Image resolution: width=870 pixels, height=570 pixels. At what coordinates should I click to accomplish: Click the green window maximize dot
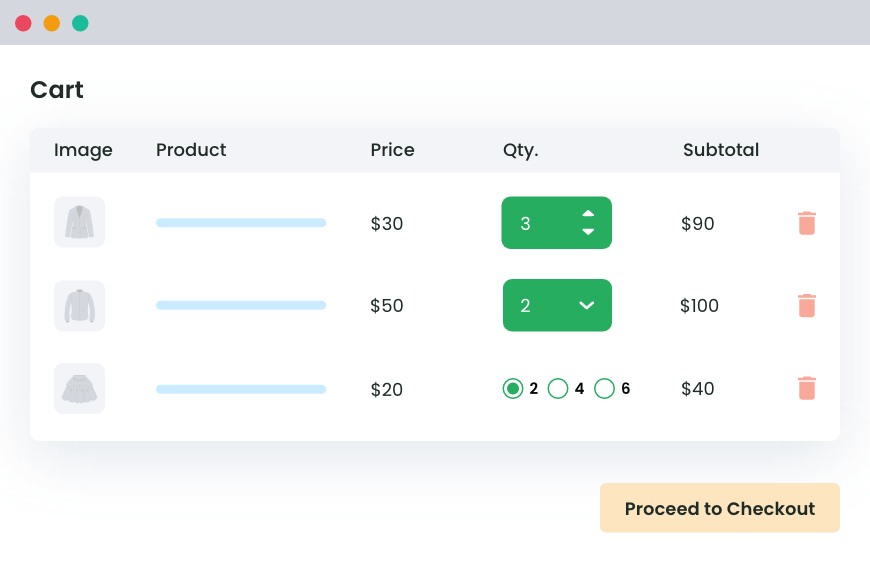click(x=80, y=23)
